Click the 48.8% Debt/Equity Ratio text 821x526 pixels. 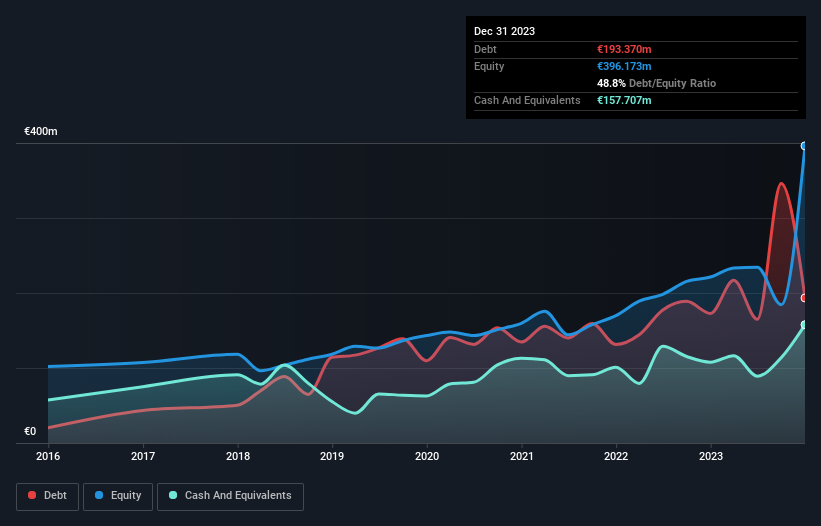point(657,83)
